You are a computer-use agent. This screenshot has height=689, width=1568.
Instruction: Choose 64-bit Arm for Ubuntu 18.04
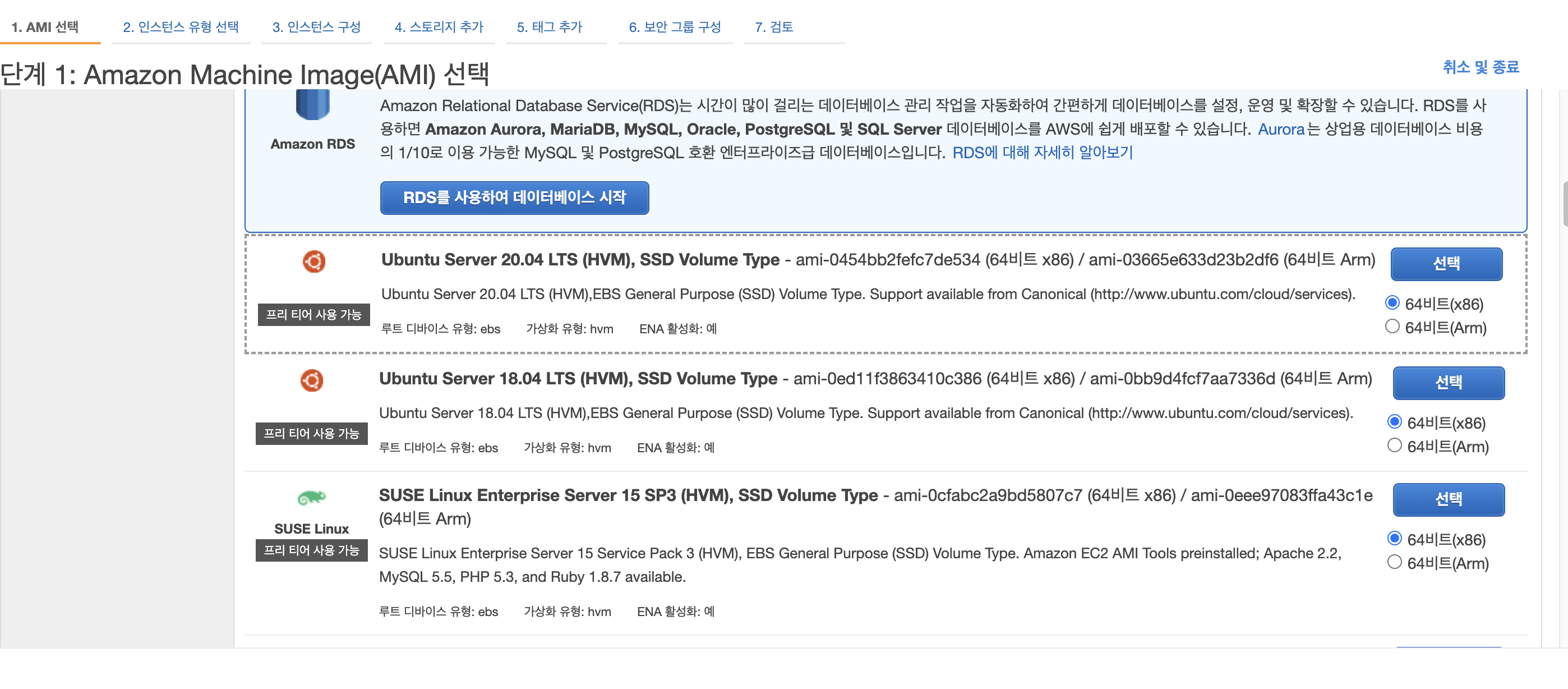pos(1394,446)
